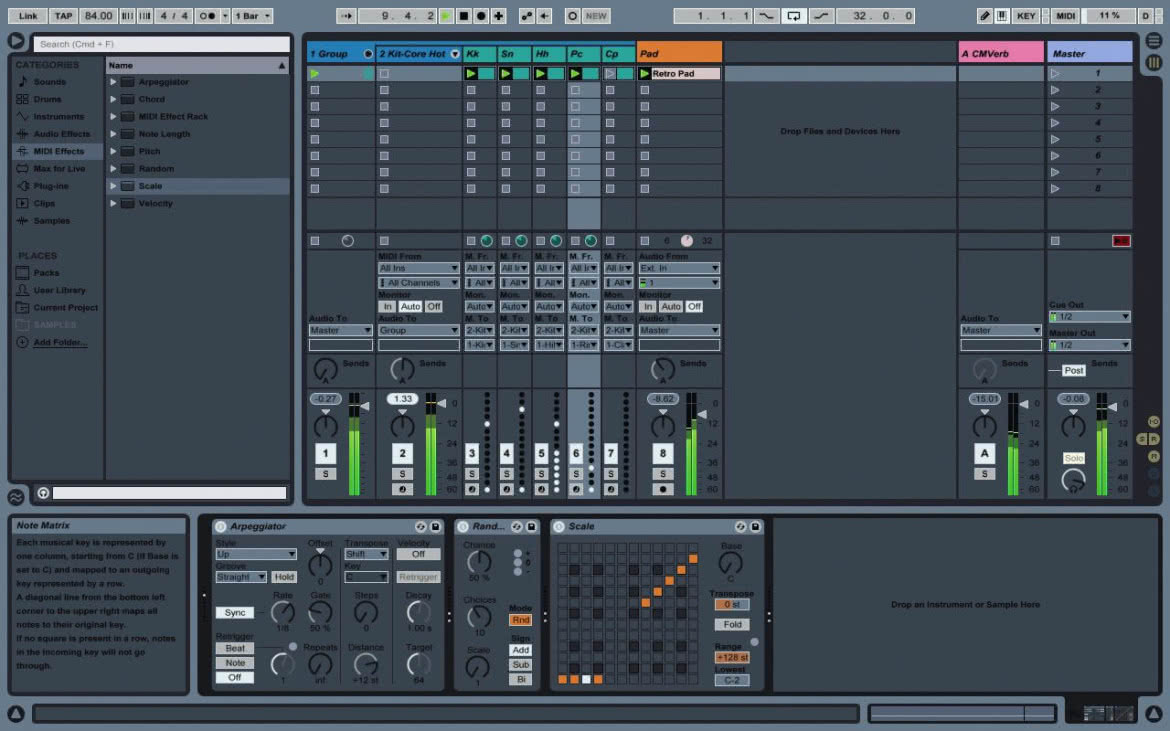Open Pad track Audio From dropdown
Viewport: 1170px width, 731px height.
(679, 268)
